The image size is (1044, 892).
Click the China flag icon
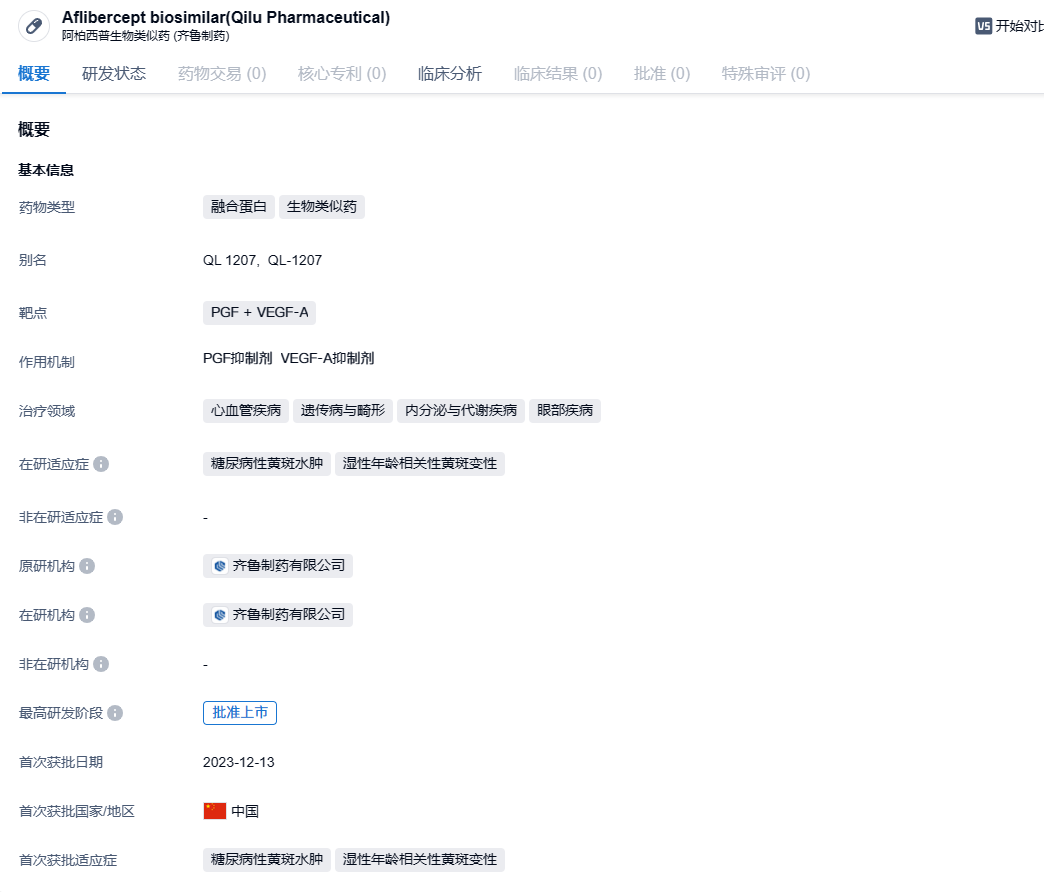[214, 811]
